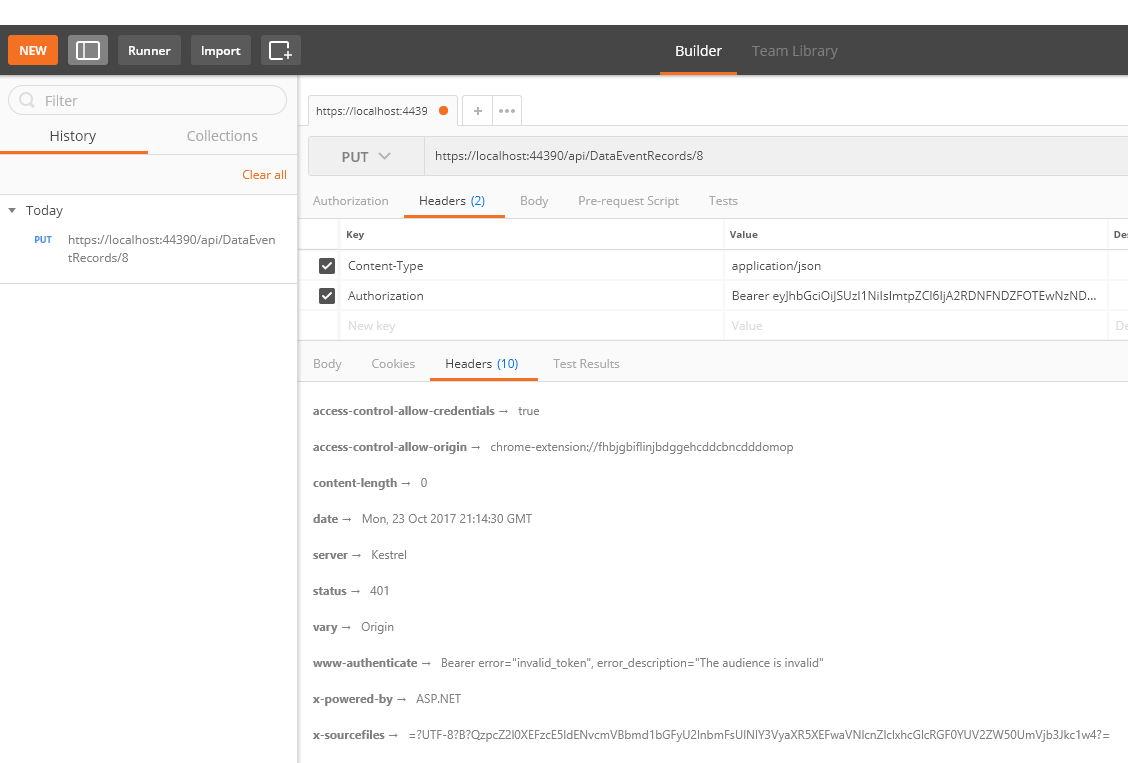Image resolution: width=1128 pixels, height=763 pixels.
Task: Open the request Body tab
Action: pyautogui.click(x=534, y=201)
